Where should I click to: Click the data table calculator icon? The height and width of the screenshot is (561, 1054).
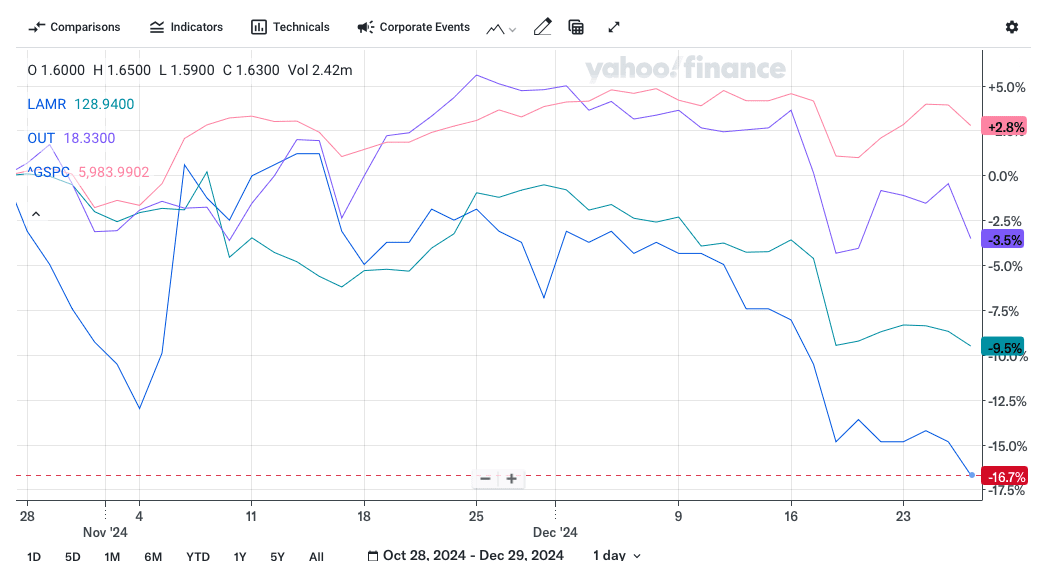point(576,27)
